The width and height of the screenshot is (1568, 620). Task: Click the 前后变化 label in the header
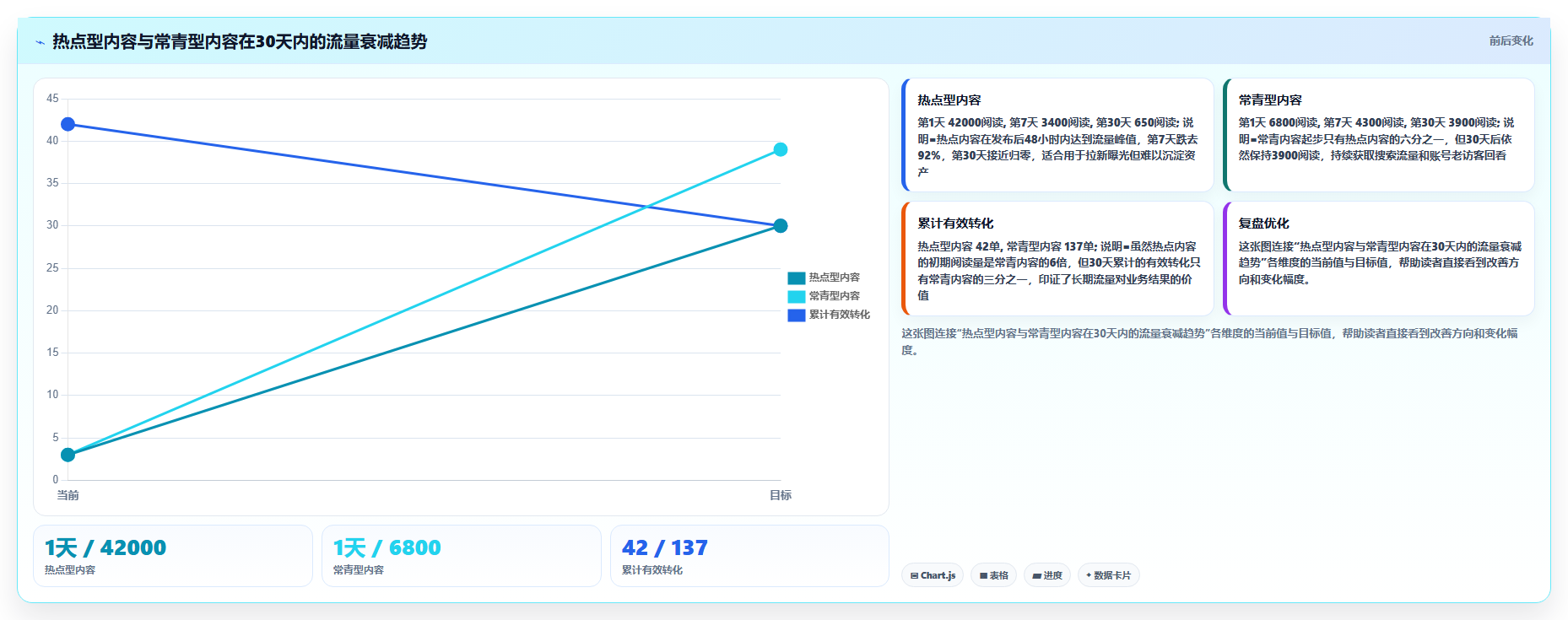[x=1511, y=40]
